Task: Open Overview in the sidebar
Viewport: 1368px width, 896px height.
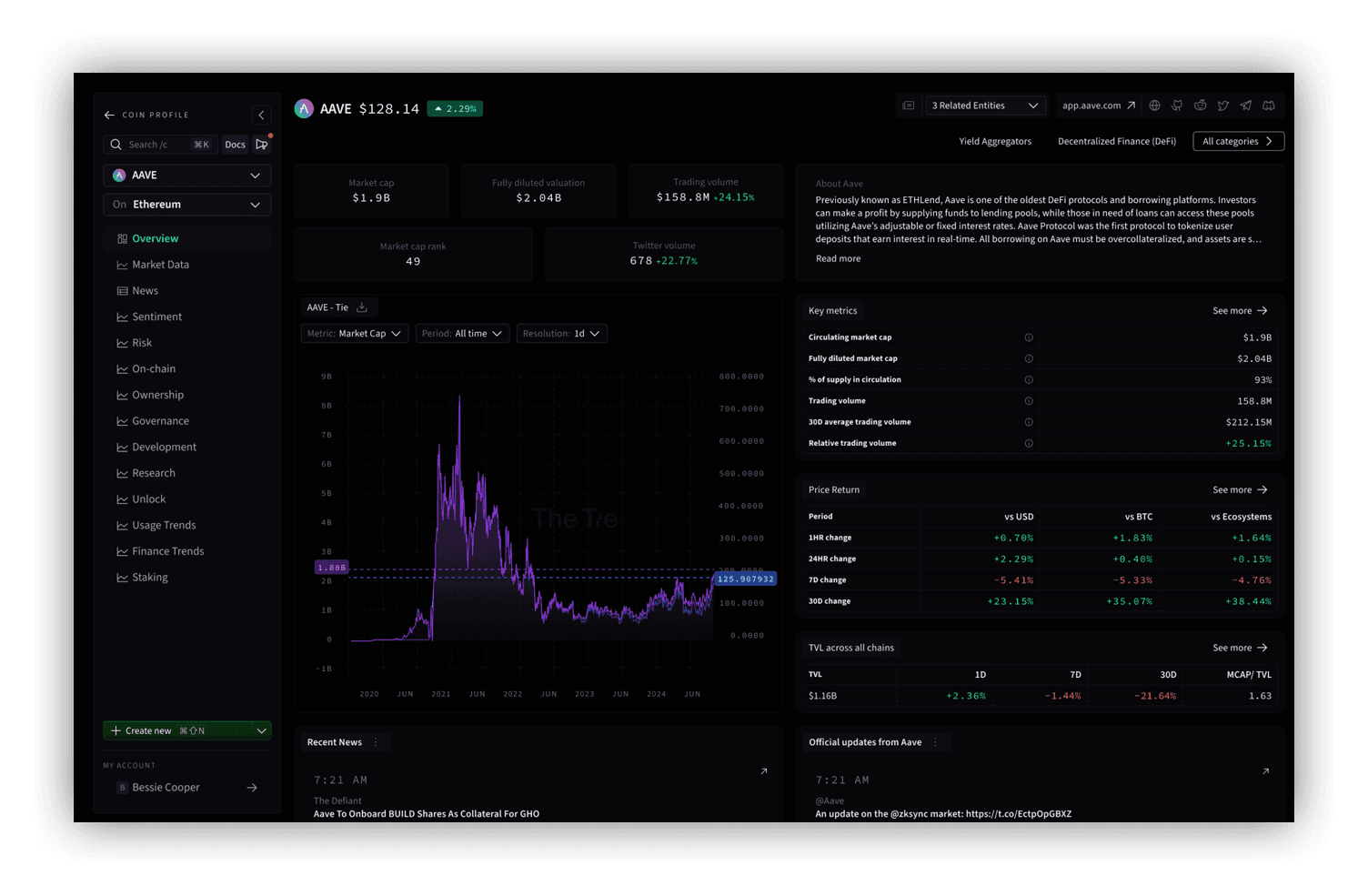Action: tap(187, 238)
